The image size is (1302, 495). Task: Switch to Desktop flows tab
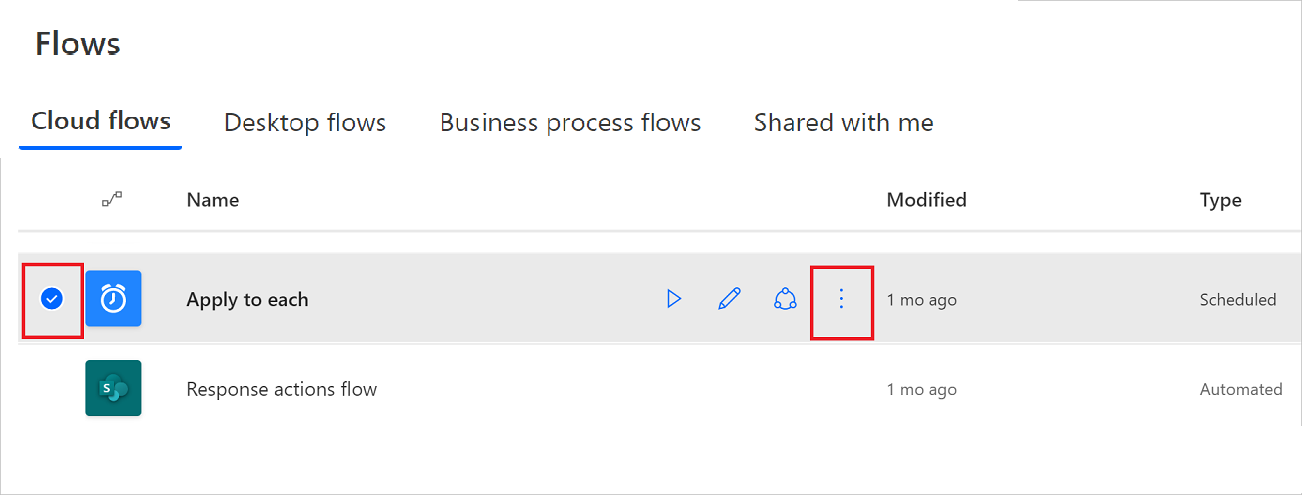coord(305,123)
